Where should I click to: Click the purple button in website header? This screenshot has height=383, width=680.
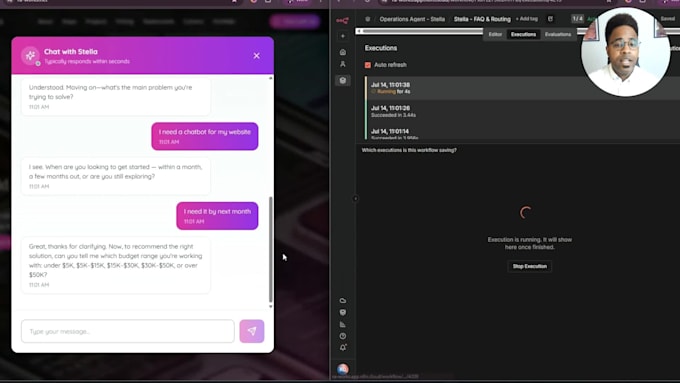point(295,21)
